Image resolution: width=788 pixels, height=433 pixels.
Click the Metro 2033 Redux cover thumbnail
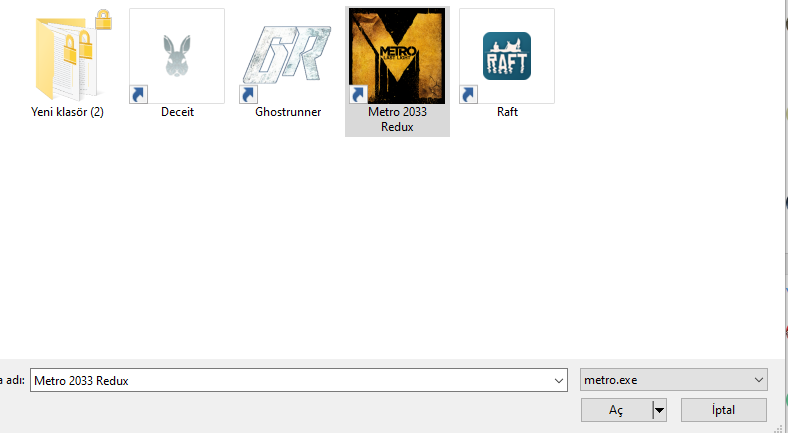(397, 56)
